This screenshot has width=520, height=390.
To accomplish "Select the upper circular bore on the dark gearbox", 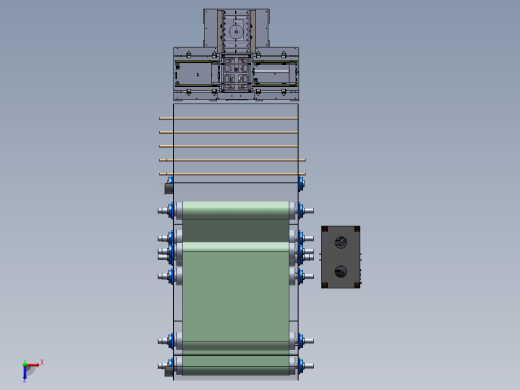I will pyautogui.click(x=340, y=242).
